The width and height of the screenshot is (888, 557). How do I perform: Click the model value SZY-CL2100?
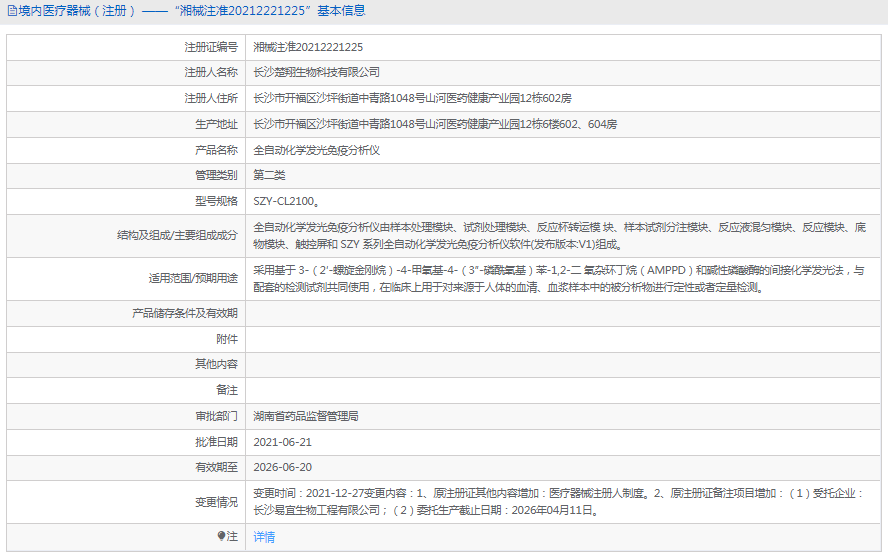286,201
